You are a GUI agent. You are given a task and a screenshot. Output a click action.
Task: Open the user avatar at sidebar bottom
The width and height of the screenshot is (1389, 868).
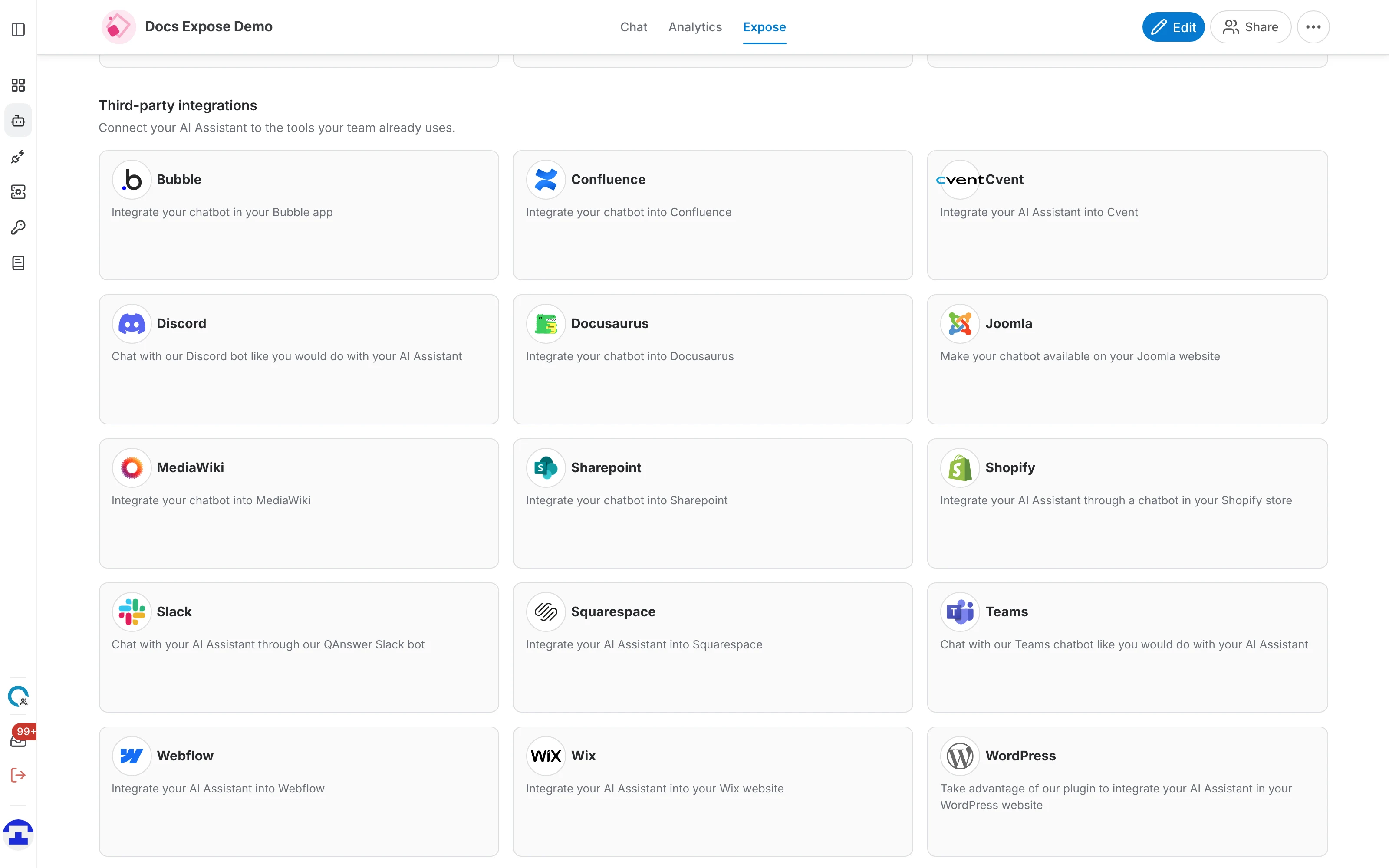pyautogui.click(x=18, y=835)
